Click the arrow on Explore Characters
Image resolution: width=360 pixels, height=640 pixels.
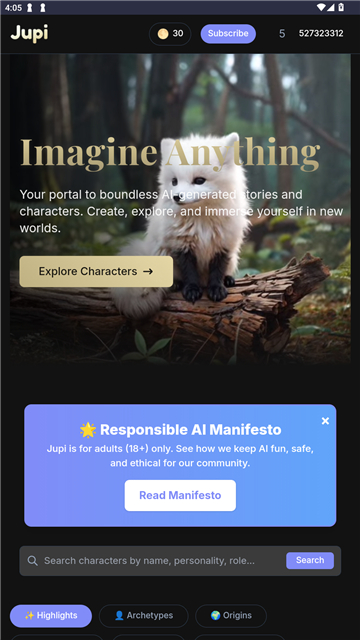pos(148,271)
